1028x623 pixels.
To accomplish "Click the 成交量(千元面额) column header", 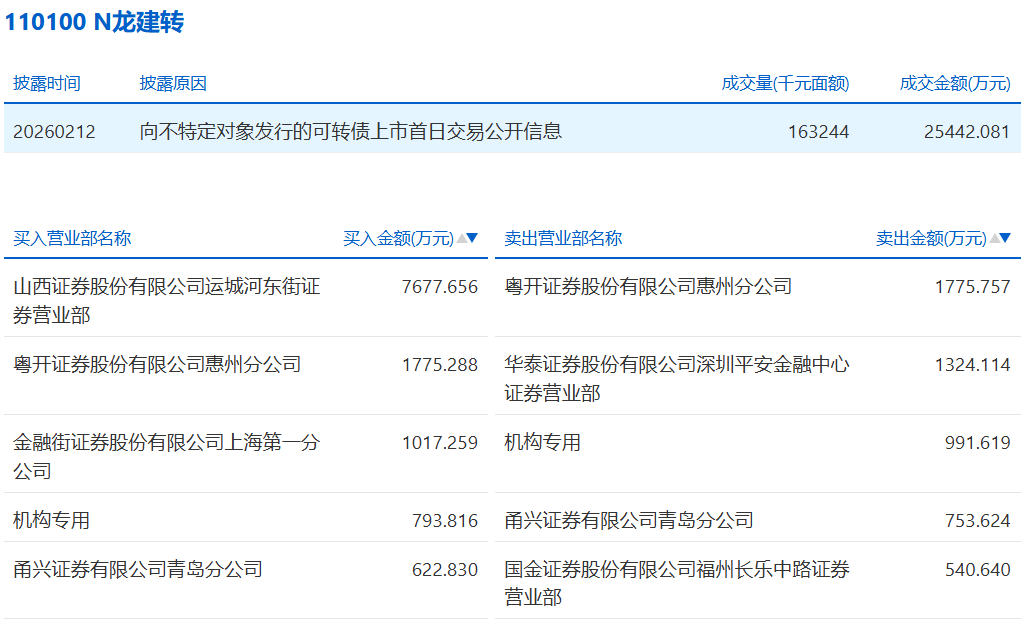I will [785, 83].
